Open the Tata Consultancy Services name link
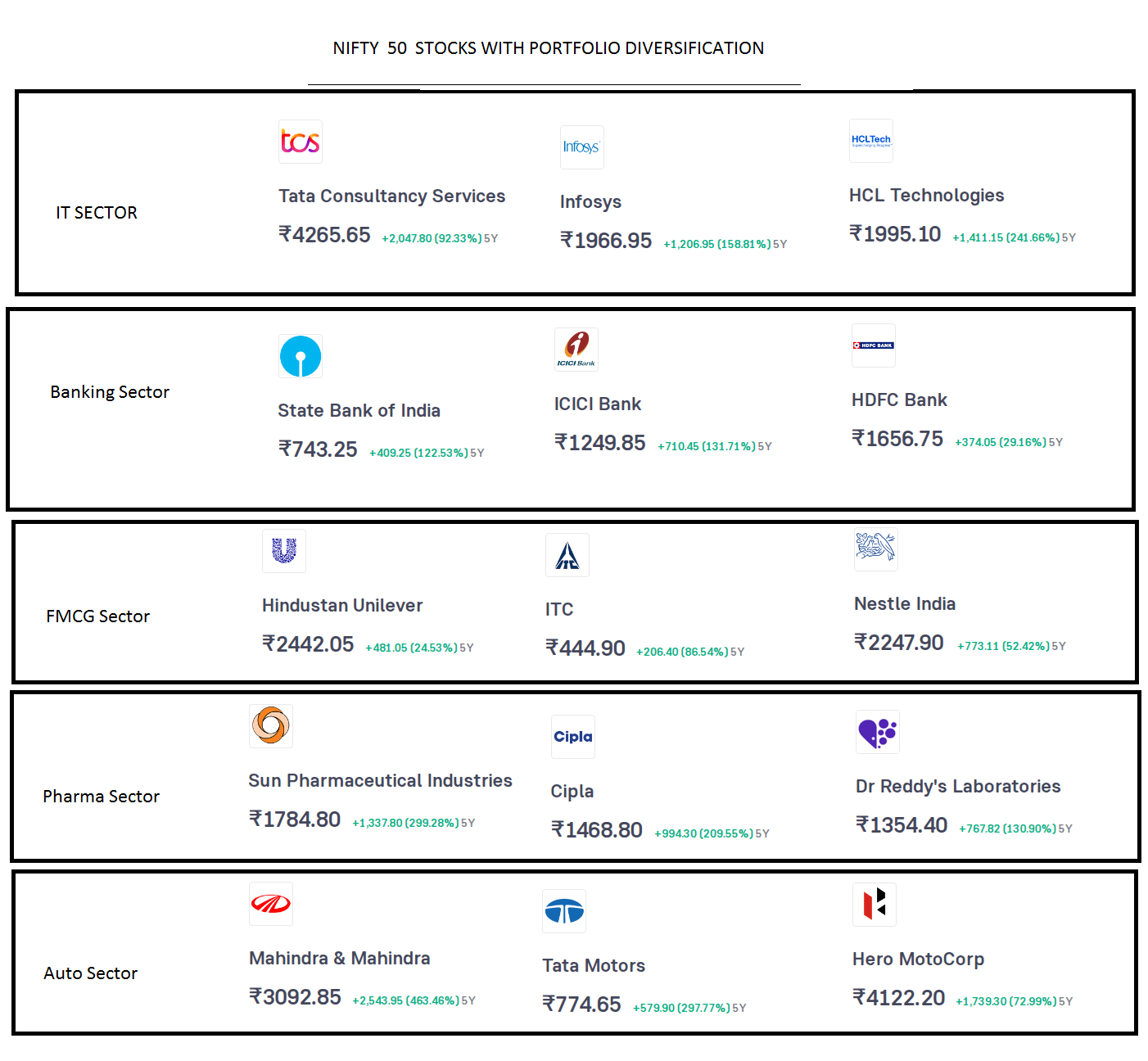1148x1061 pixels. click(392, 196)
